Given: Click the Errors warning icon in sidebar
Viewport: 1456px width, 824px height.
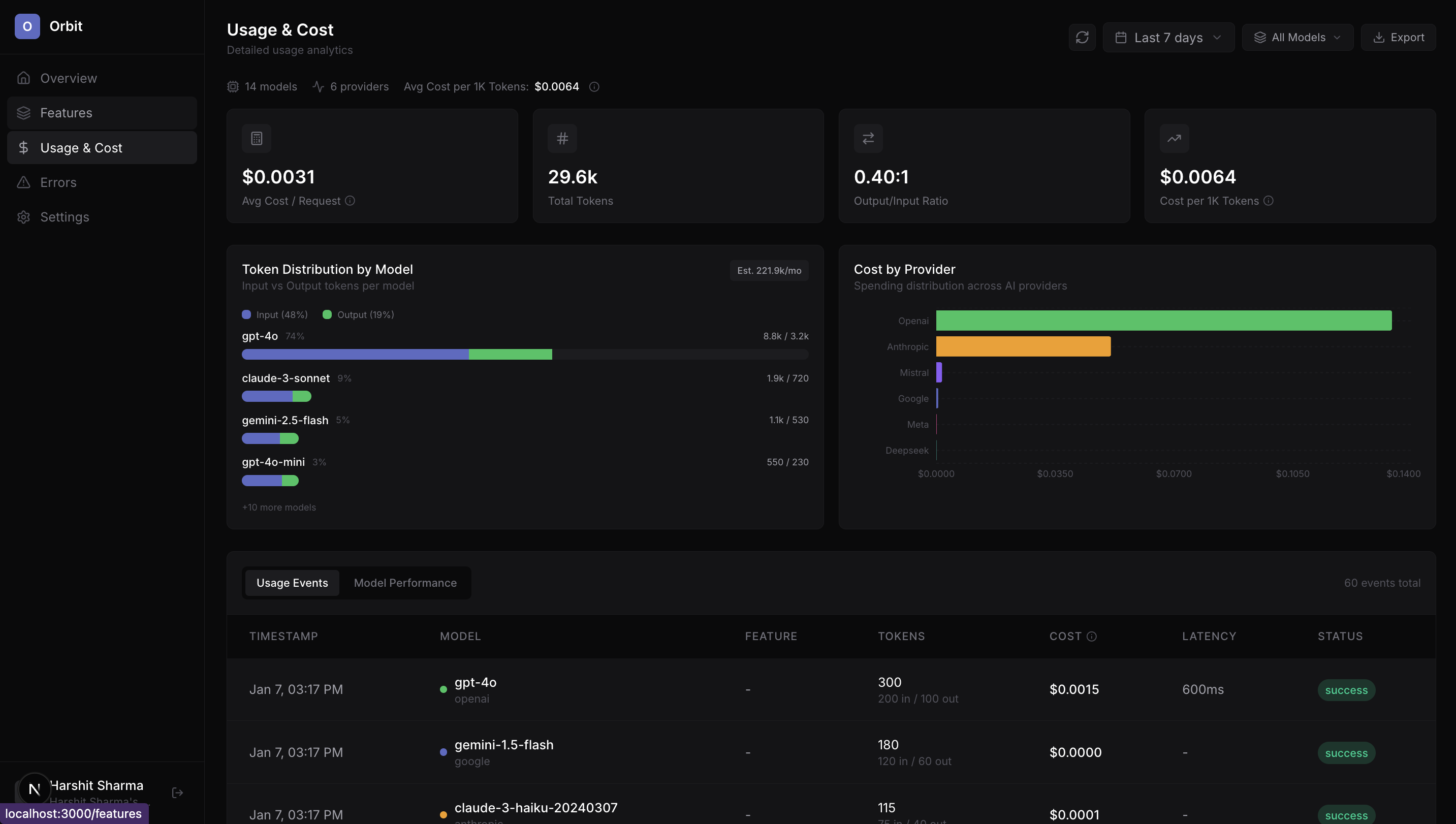Looking at the screenshot, I should tap(24, 182).
